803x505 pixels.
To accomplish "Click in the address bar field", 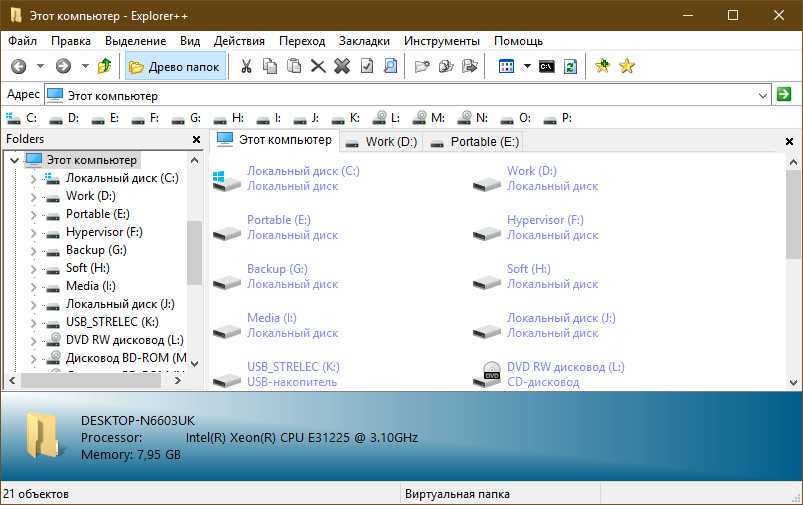I will 400,95.
